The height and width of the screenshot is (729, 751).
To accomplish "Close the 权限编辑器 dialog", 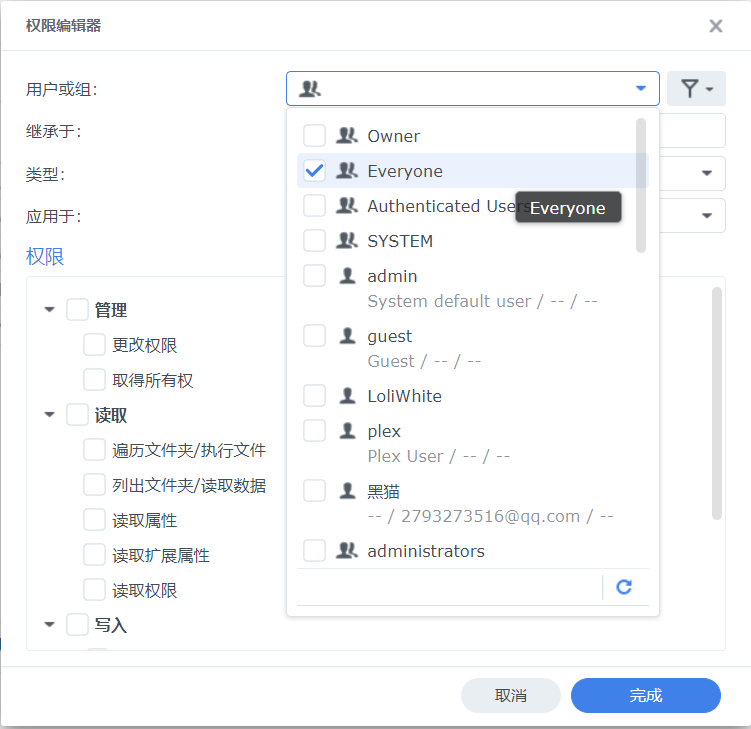I will coord(716,26).
